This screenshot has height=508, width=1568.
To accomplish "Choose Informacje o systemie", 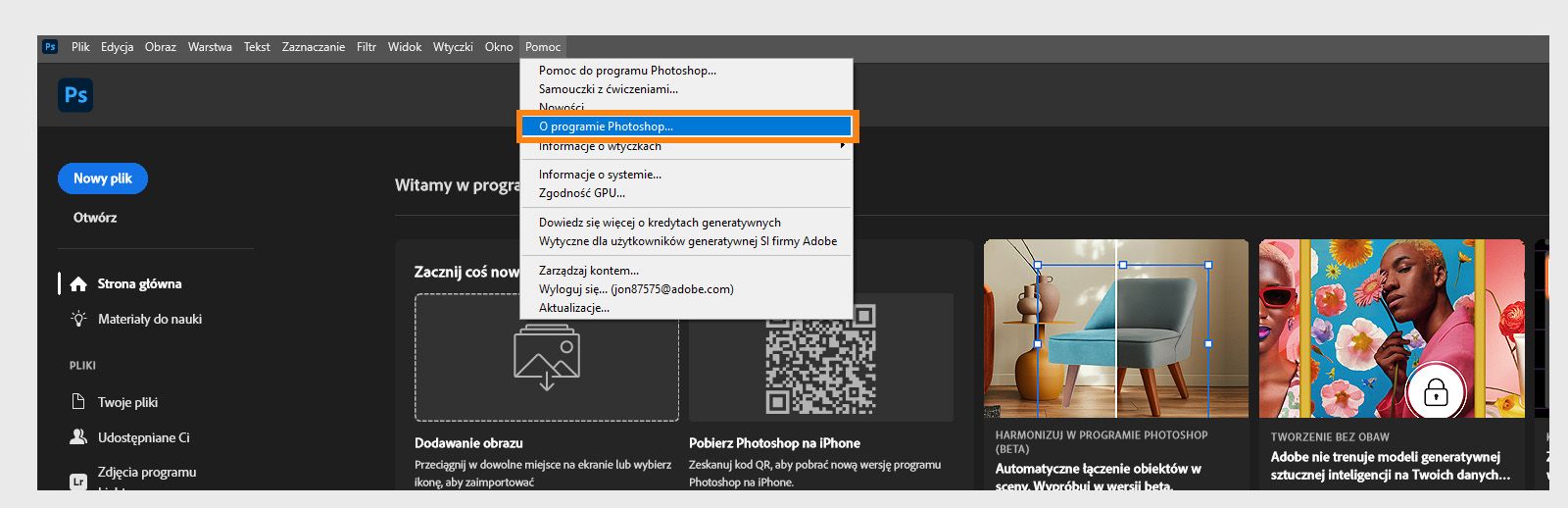I will (686, 175).
